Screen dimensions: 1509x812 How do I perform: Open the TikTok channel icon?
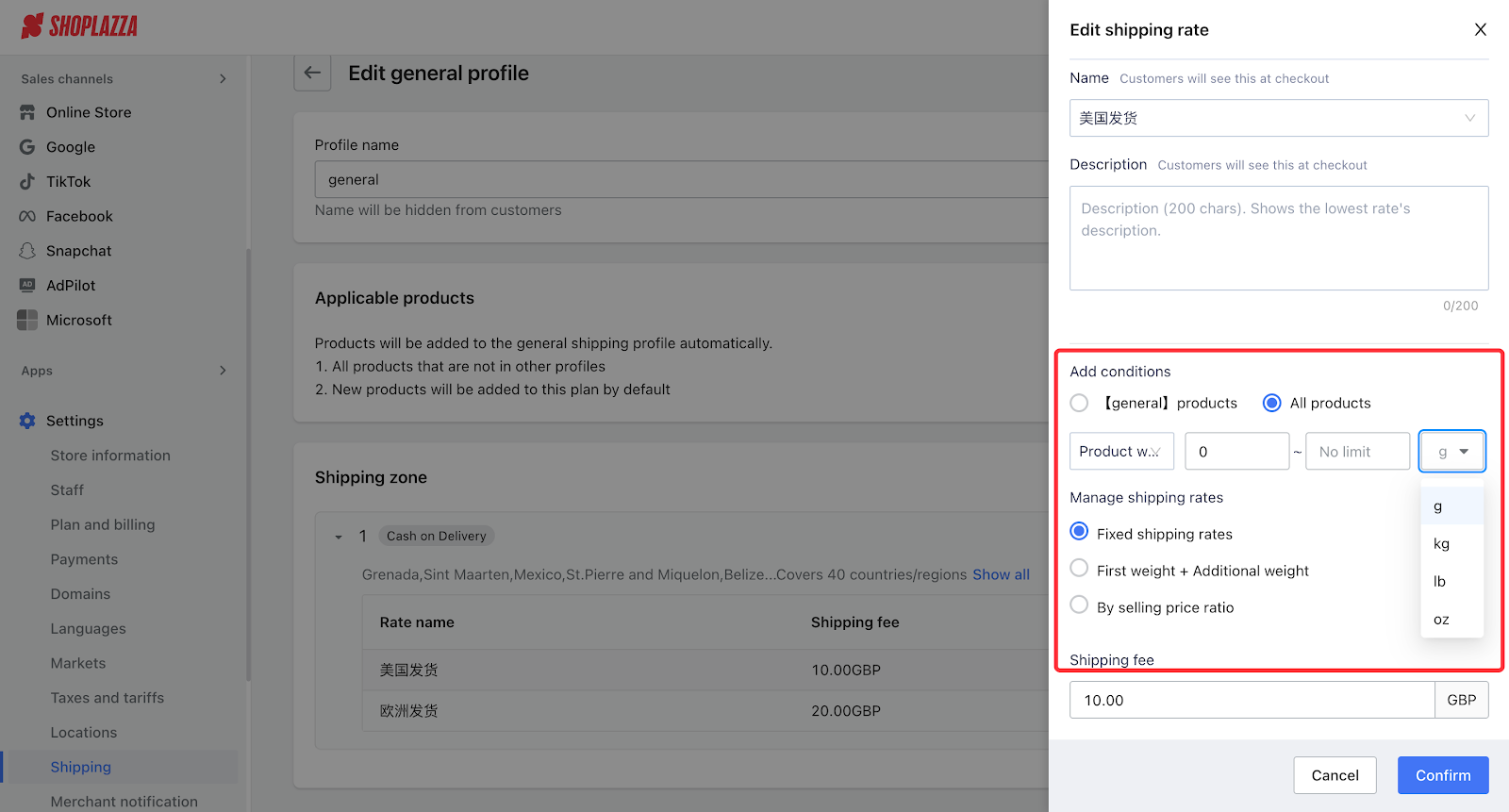pyautogui.click(x=27, y=182)
